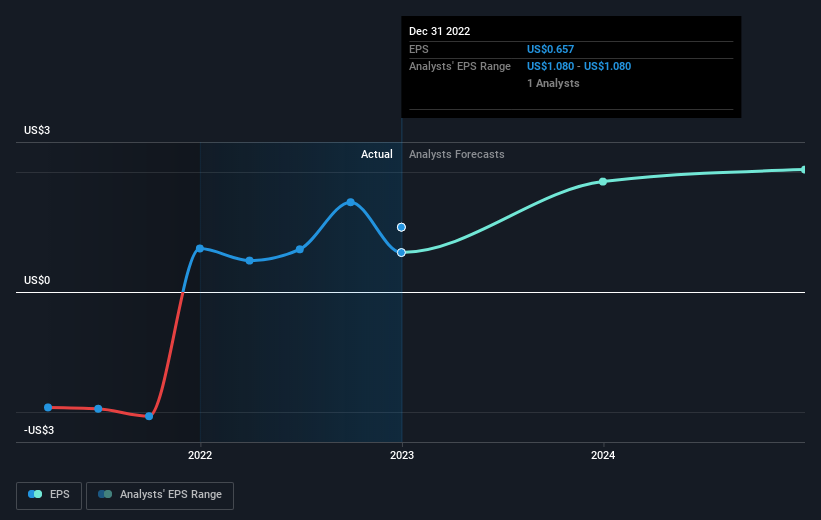821x520 pixels.
Task: Click the Dec 31 2022 tooltip date
Action: tap(439, 31)
